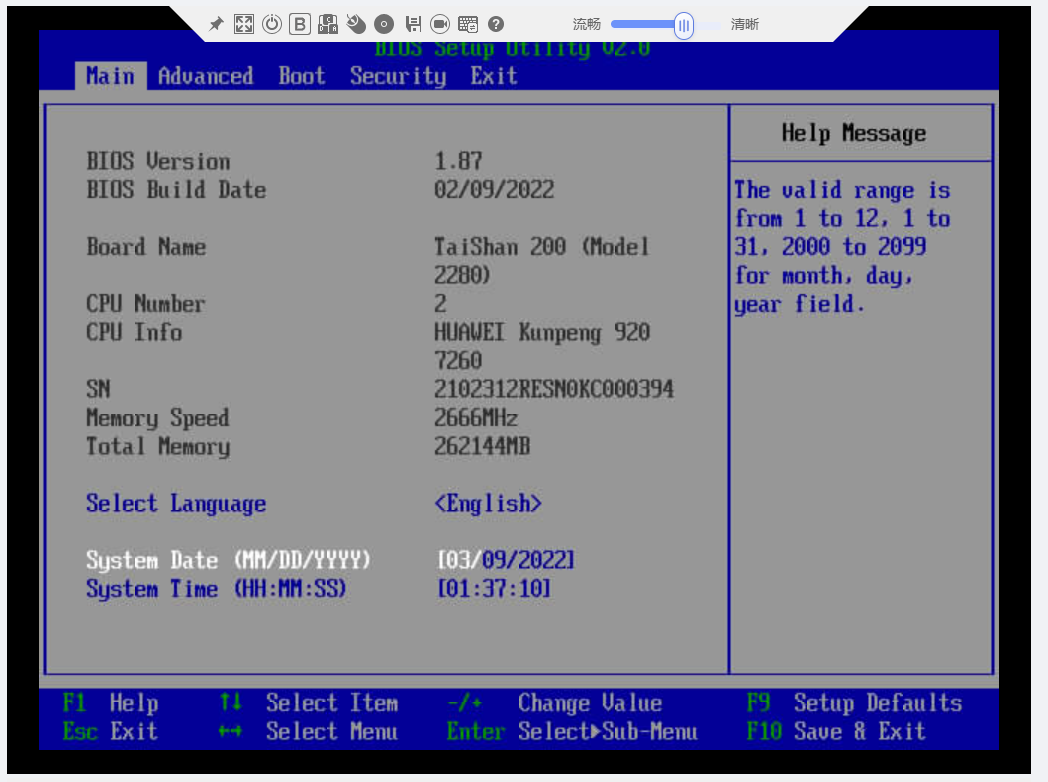Image resolution: width=1048 pixels, height=782 pixels.
Task: Select the Select Language option
Action: [x=176, y=503]
